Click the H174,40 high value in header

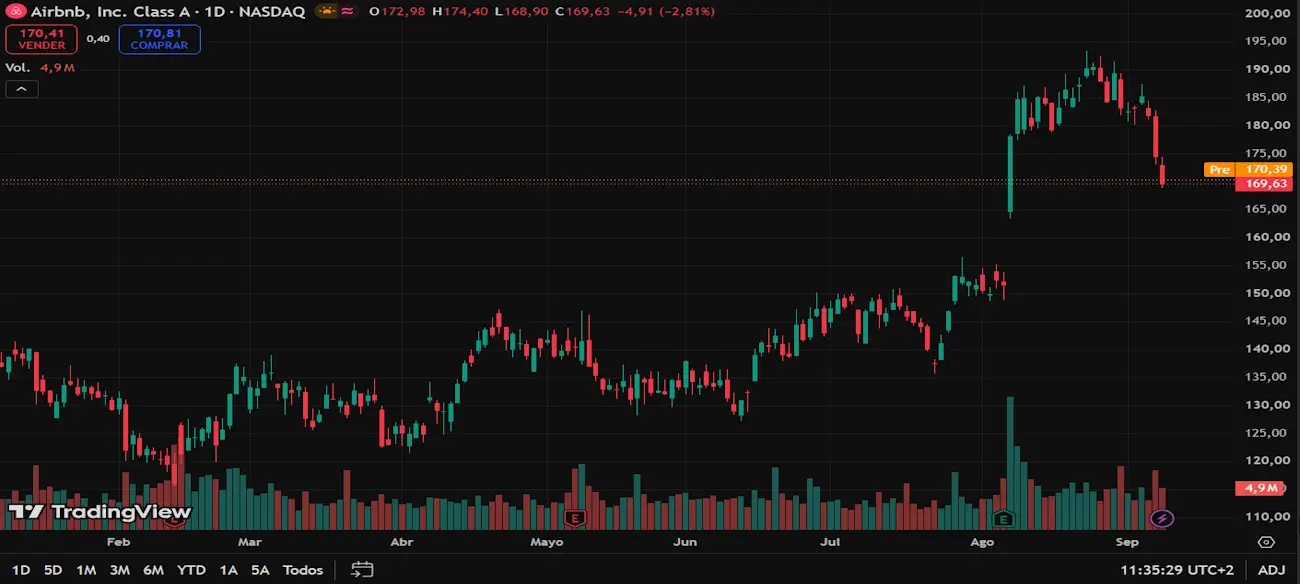[x=460, y=12]
